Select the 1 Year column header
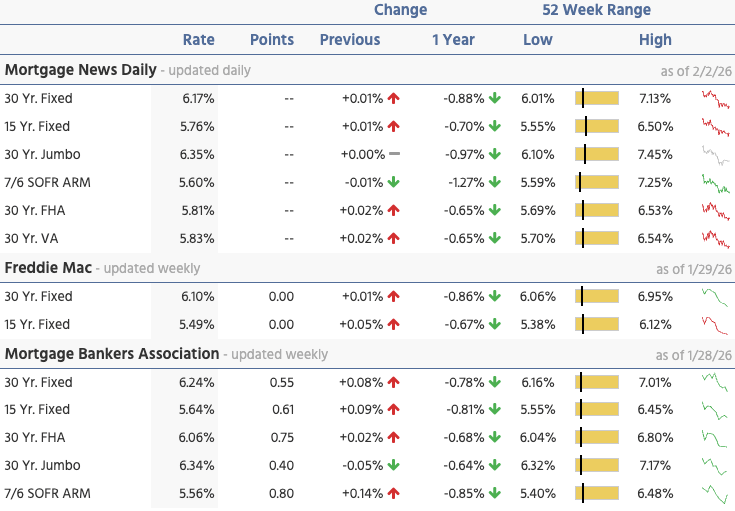 click(x=453, y=40)
